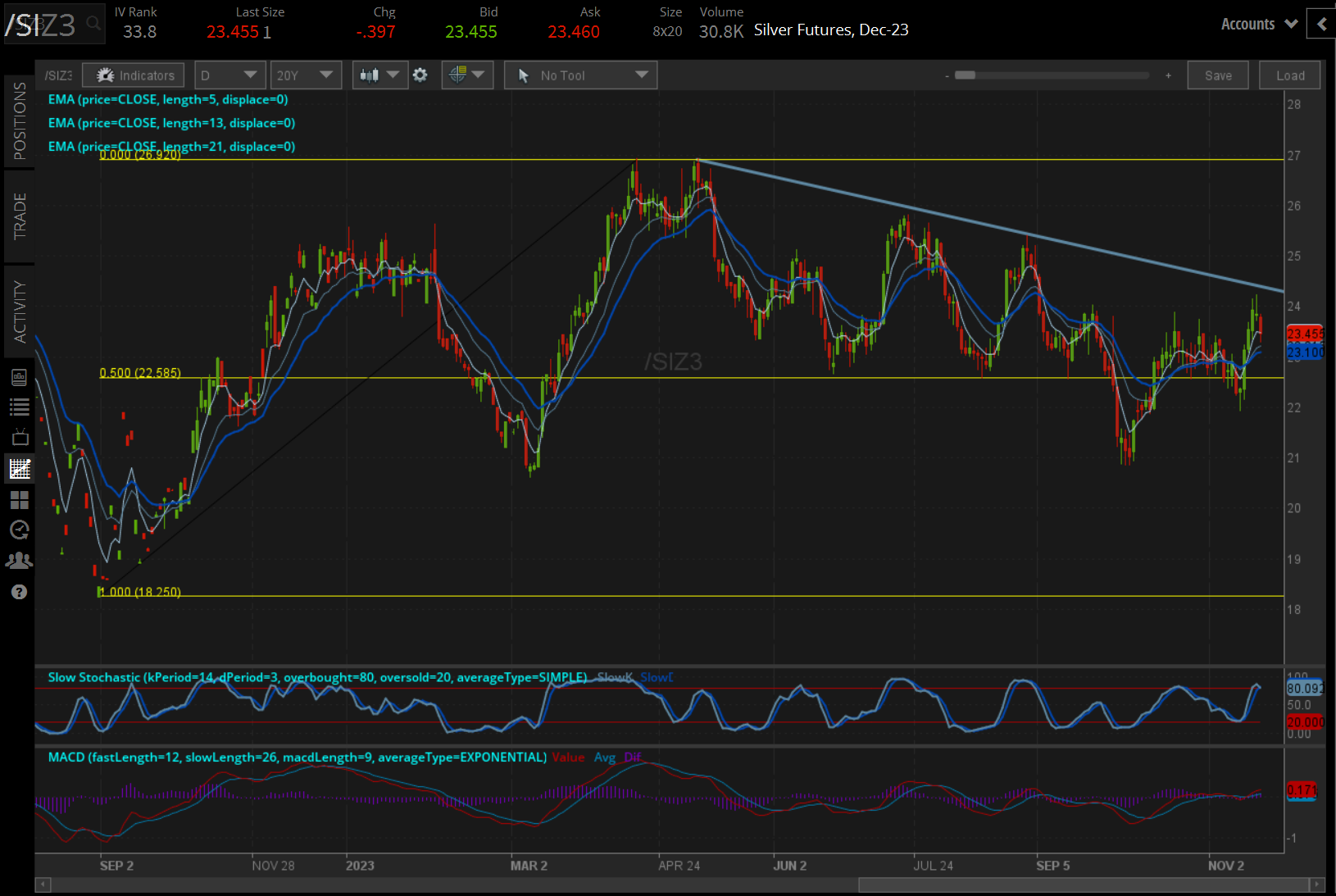Switch to the POSITIONS side tab

(19, 121)
